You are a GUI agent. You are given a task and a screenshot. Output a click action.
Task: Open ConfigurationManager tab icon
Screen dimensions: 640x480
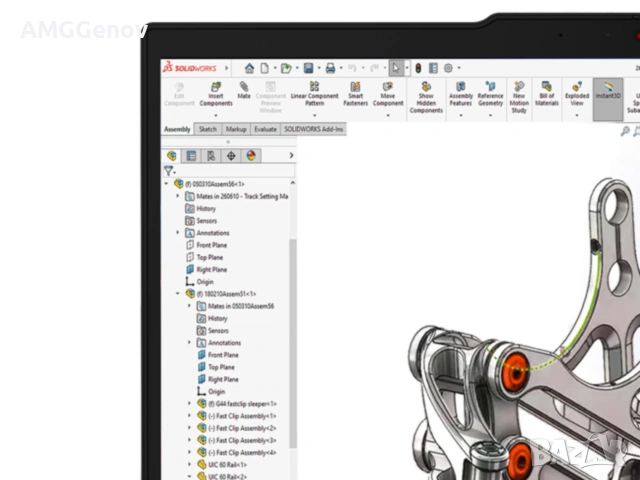point(211,156)
